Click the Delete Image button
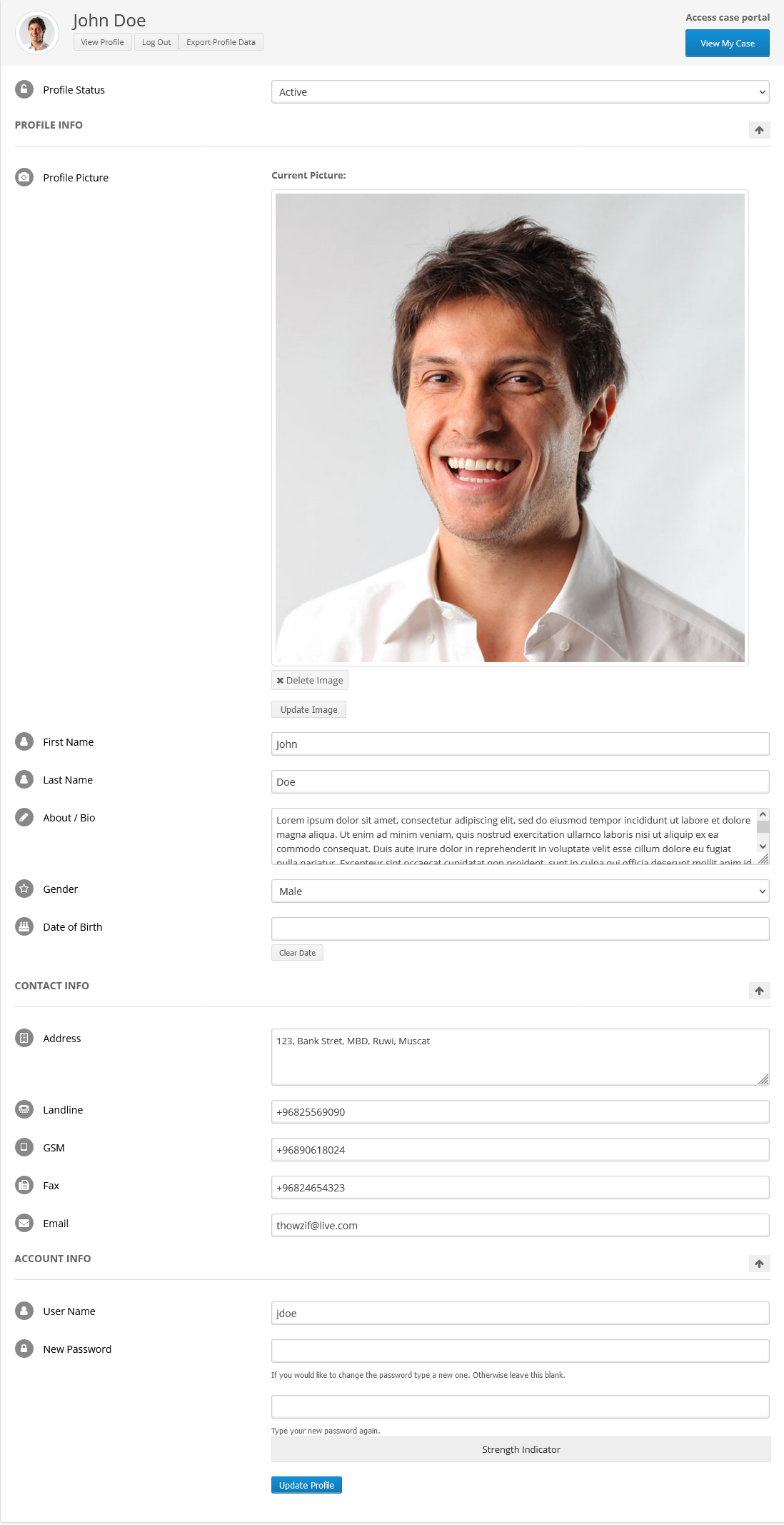 [x=310, y=680]
